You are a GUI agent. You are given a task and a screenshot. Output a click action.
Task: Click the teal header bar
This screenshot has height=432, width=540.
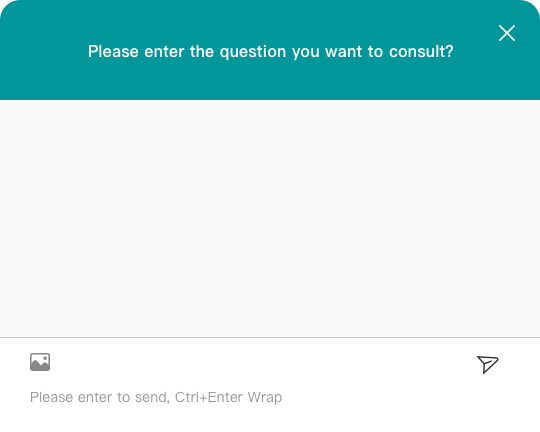tap(270, 50)
